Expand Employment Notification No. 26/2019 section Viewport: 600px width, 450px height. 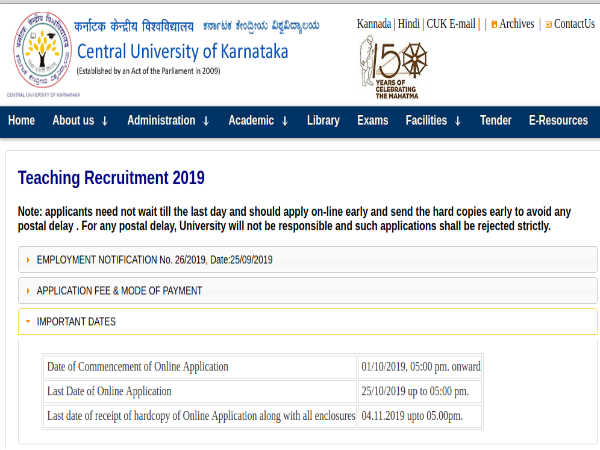pos(155,260)
